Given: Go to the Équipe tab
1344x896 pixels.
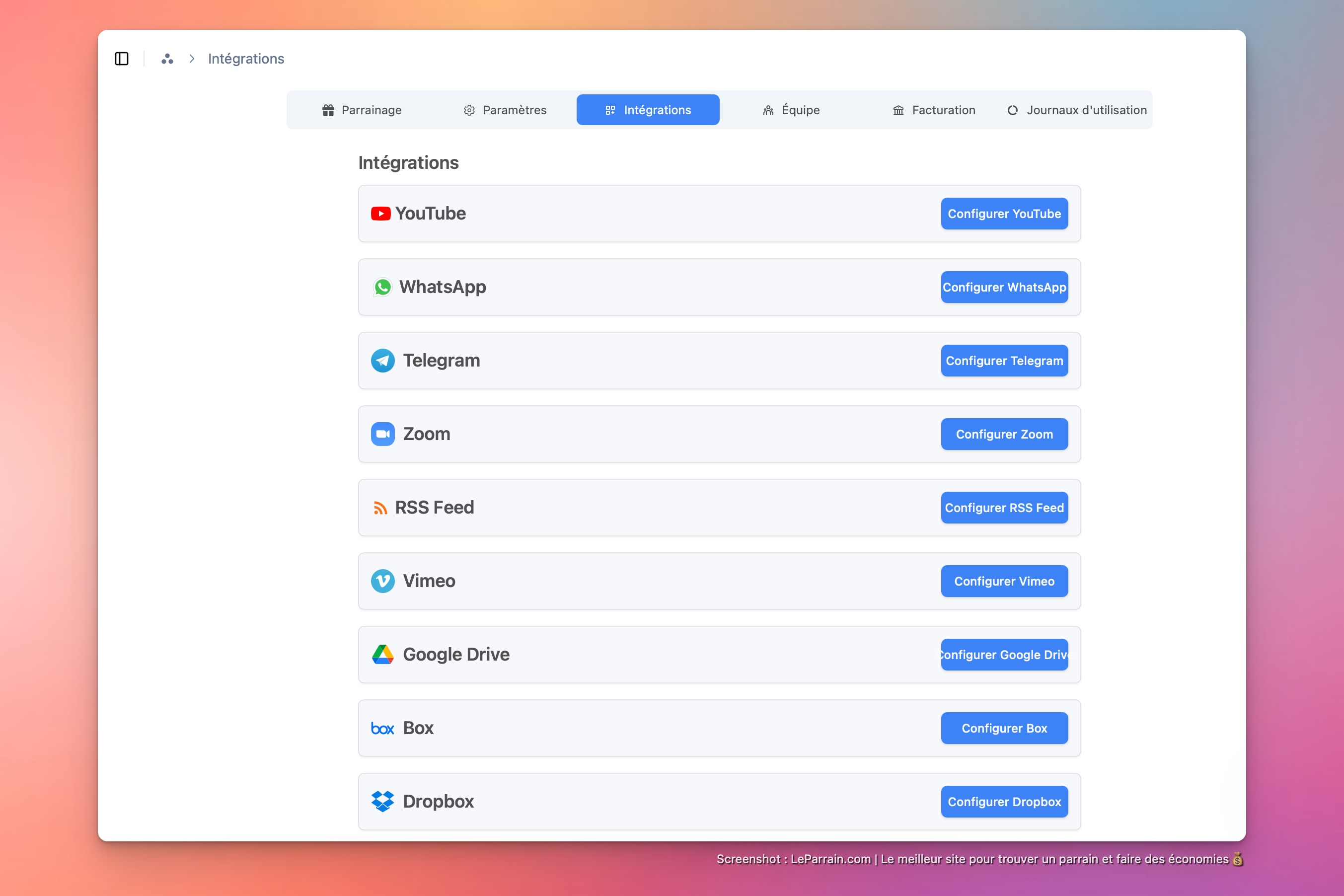Looking at the screenshot, I should coord(791,110).
